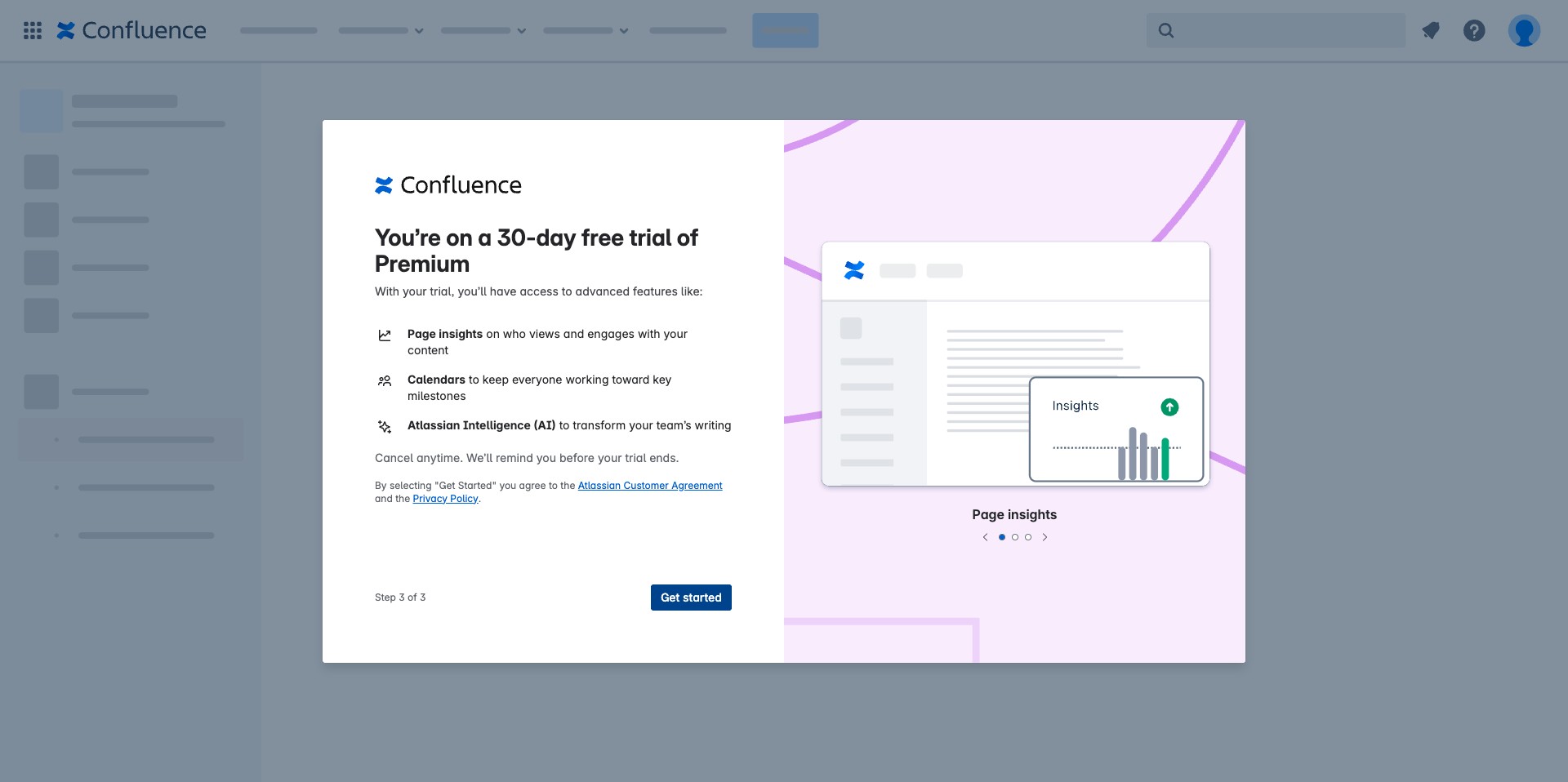Screen dimensions: 1568x782
Task: Click the blue create button in navigation
Action: pos(786,31)
